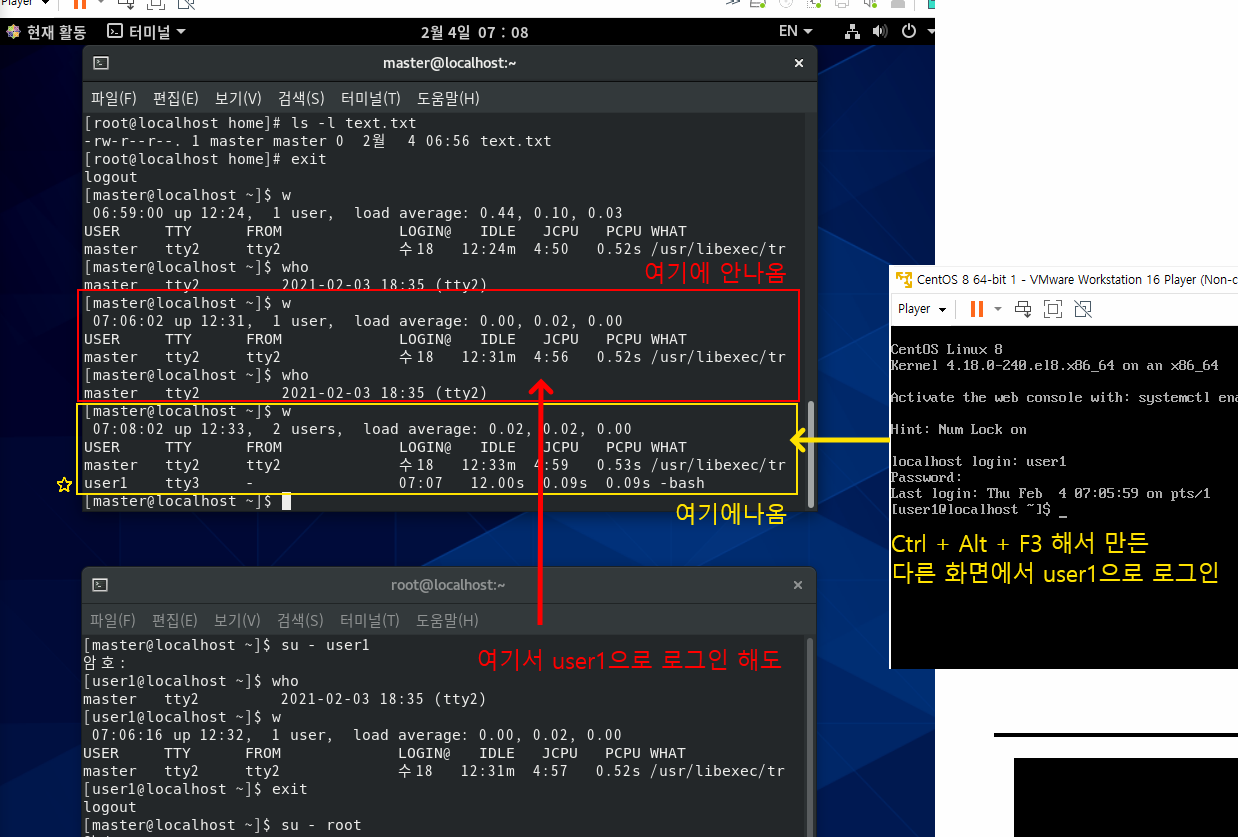The width and height of the screenshot is (1238, 837).
Task: Open the 현재 활동 activities overview
Action: (x=46, y=32)
